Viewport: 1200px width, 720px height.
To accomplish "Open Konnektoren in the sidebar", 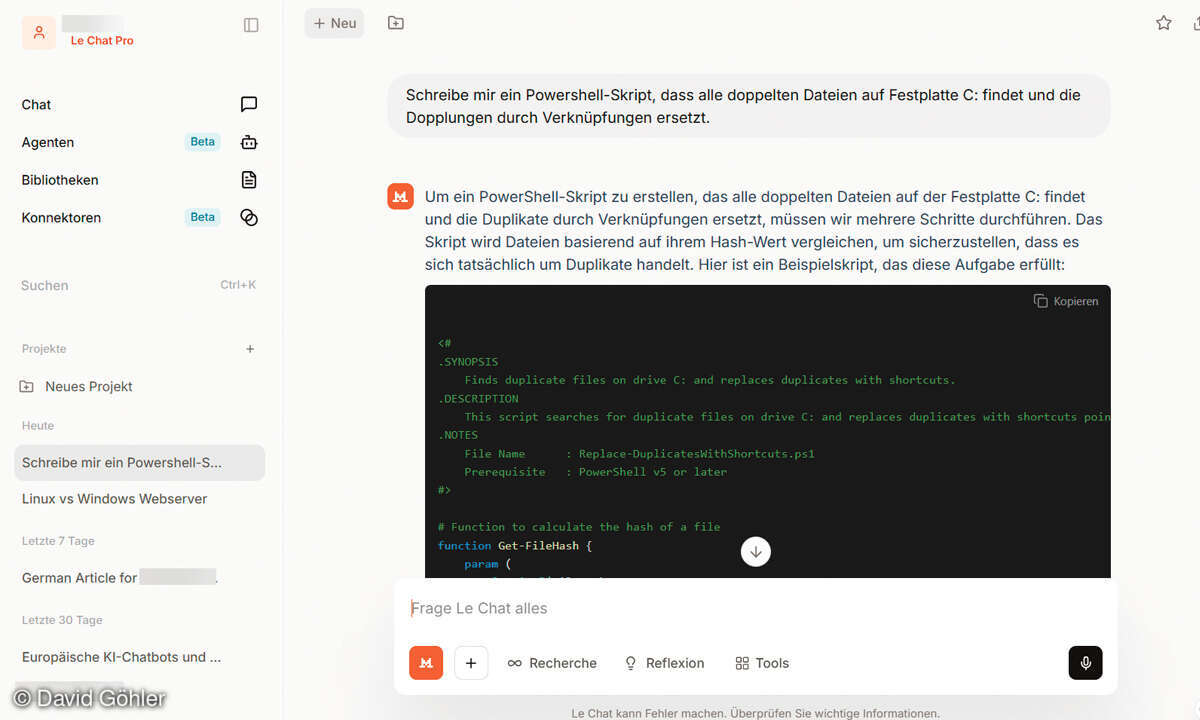I will (x=61, y=217).
